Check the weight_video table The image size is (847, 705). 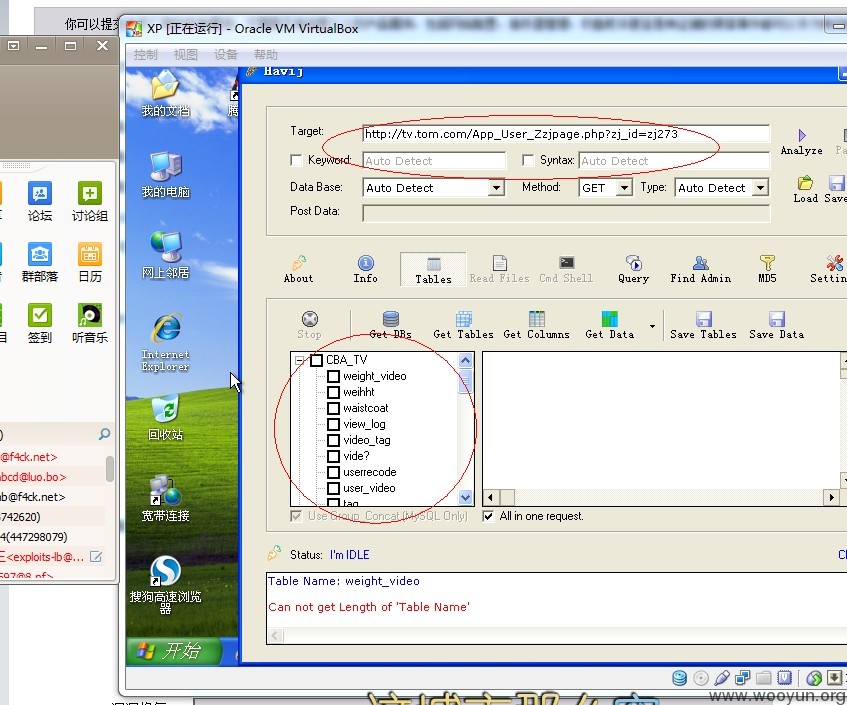[x=333, y=376]
